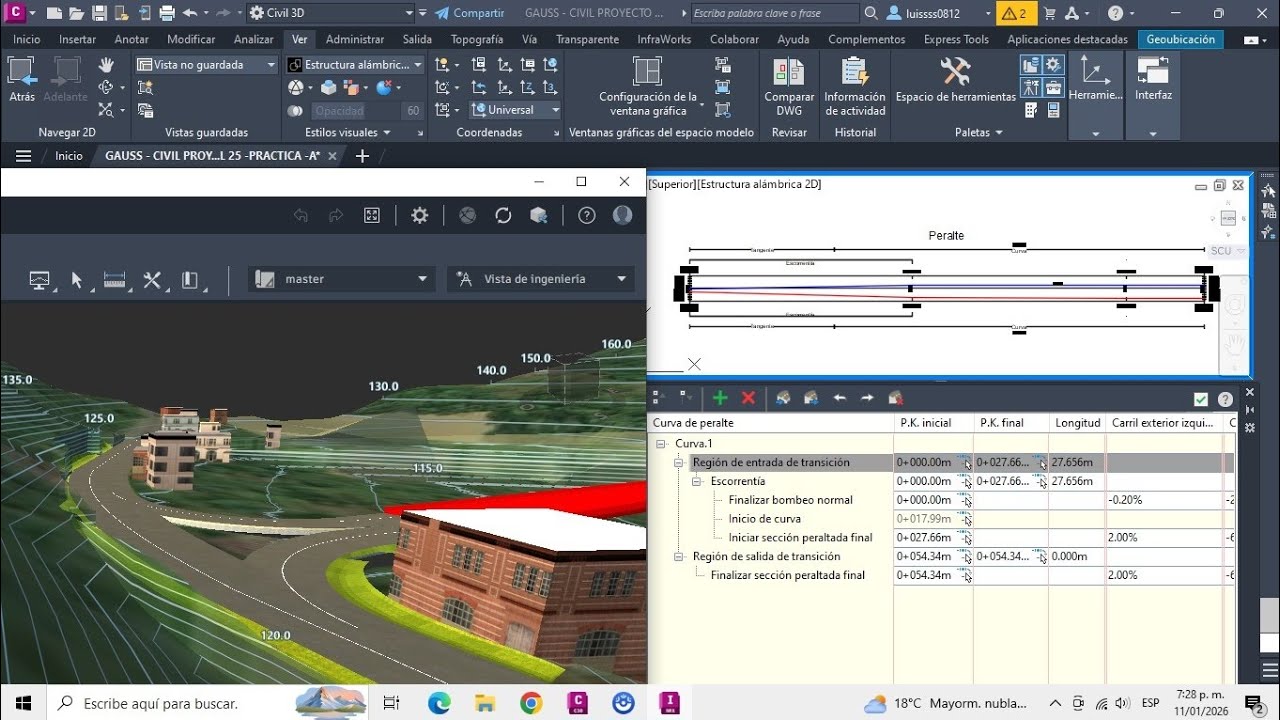Click left arrow in Peralte toolbar
Image resolution: width=1280 pixels, height=720 pixels.
point(840,398)
